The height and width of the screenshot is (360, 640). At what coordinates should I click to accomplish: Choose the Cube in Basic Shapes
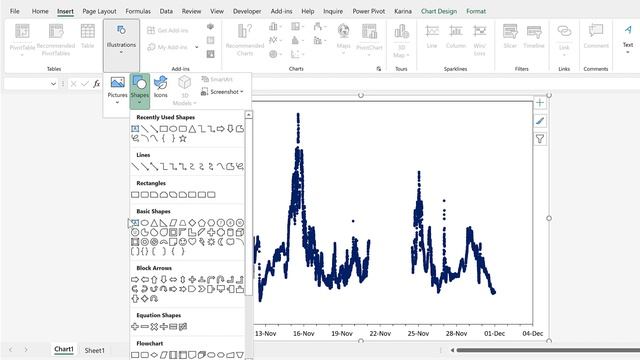tap(240, 232)
